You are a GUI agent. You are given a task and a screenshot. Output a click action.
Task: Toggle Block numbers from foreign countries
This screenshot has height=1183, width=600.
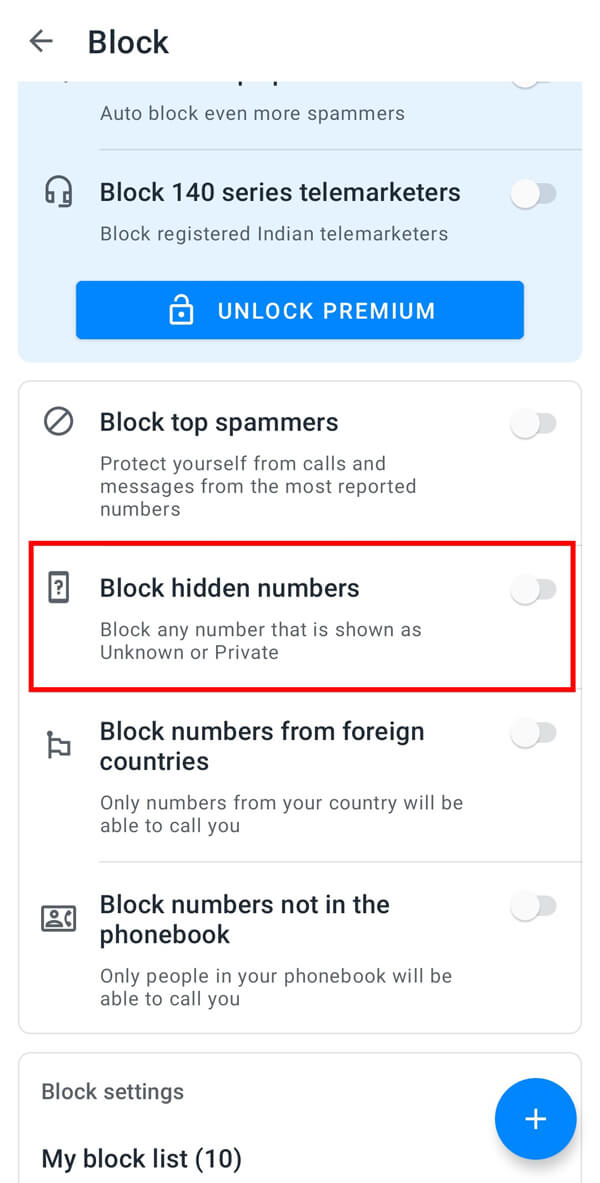(x=533, y=733)
